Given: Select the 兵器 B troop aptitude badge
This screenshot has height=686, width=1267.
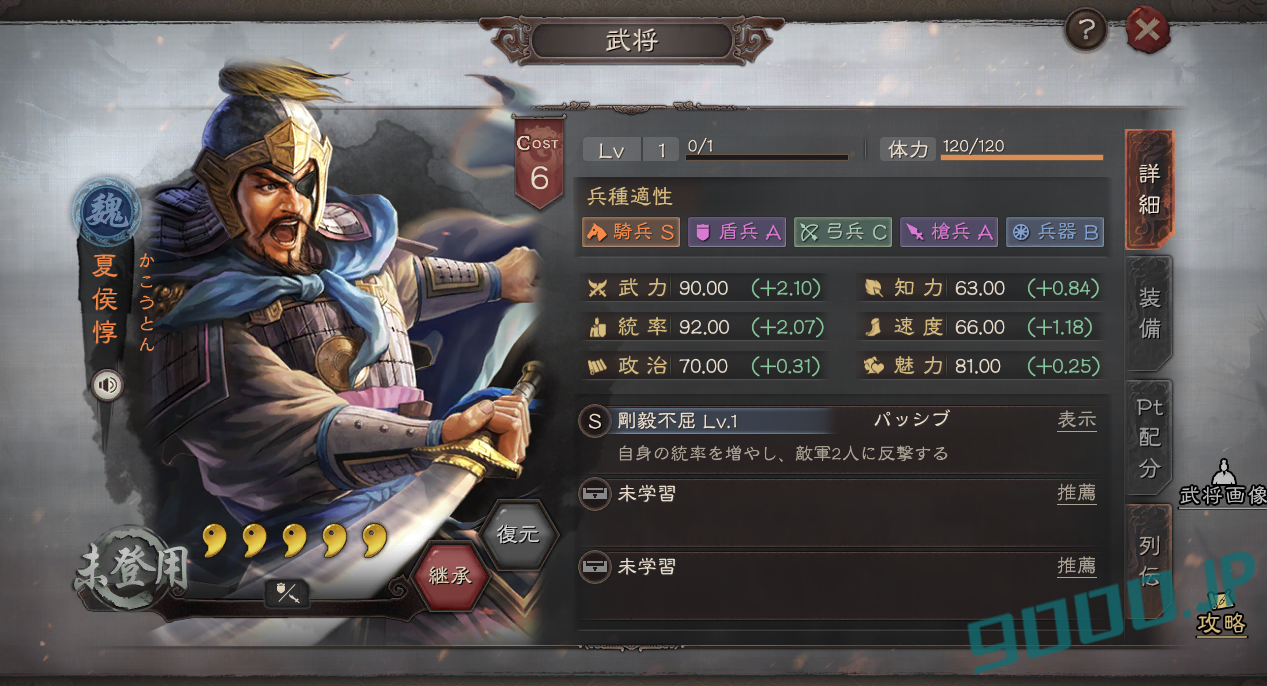Looking at the screenshot, I should (1054, 233).
